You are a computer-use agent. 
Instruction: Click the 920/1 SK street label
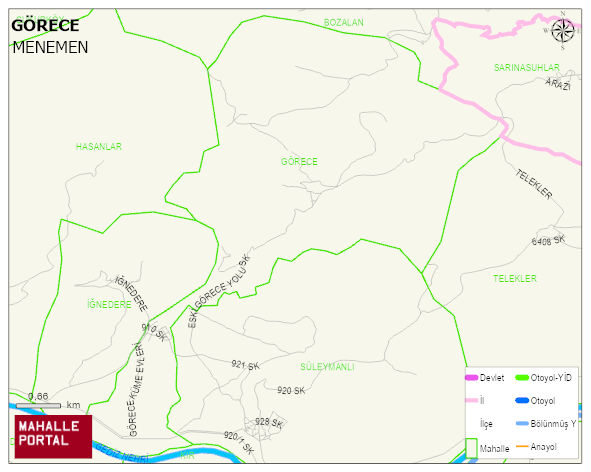(x=239, y=442)
